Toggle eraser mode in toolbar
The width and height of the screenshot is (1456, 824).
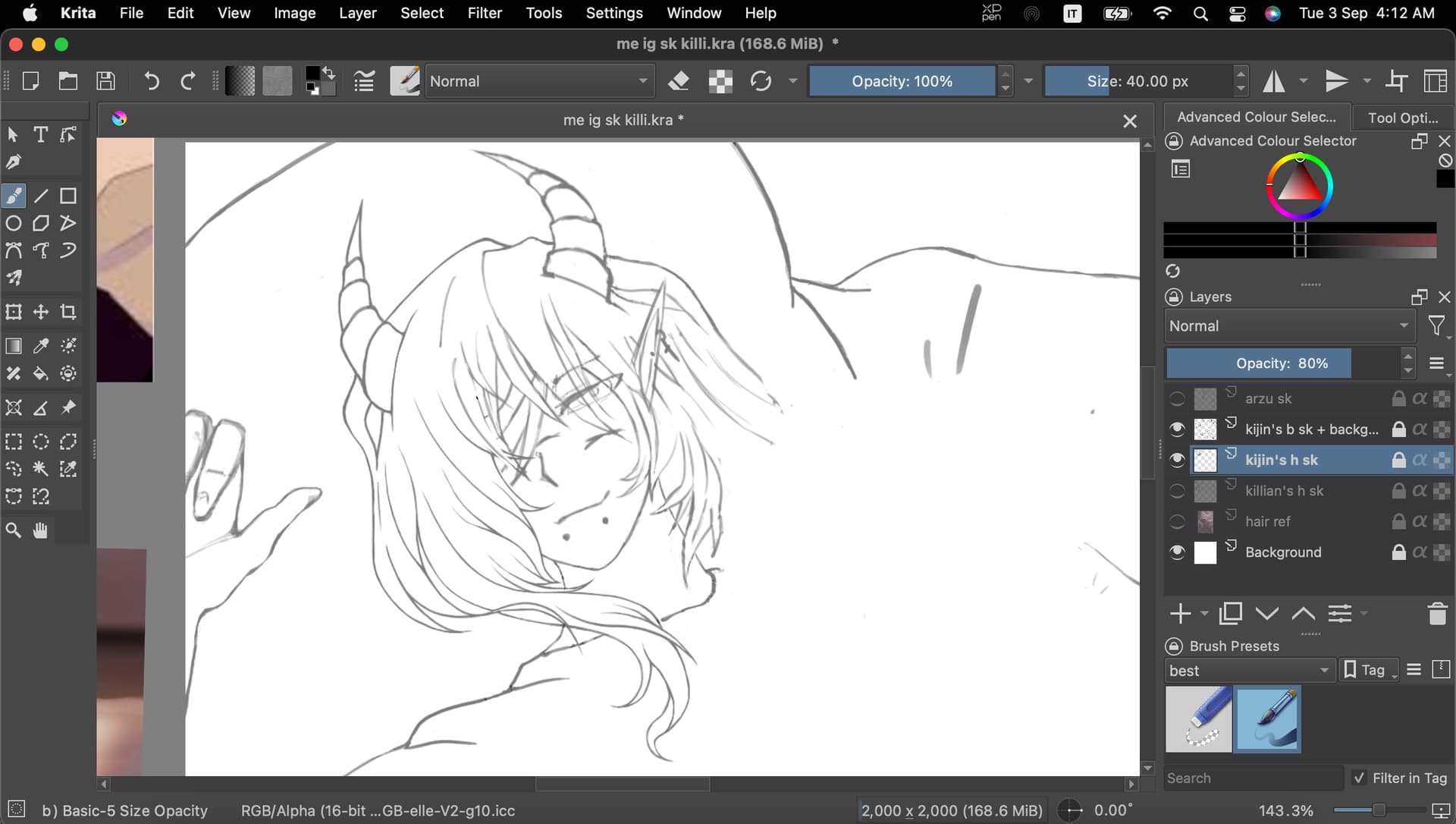coord(679,80)
